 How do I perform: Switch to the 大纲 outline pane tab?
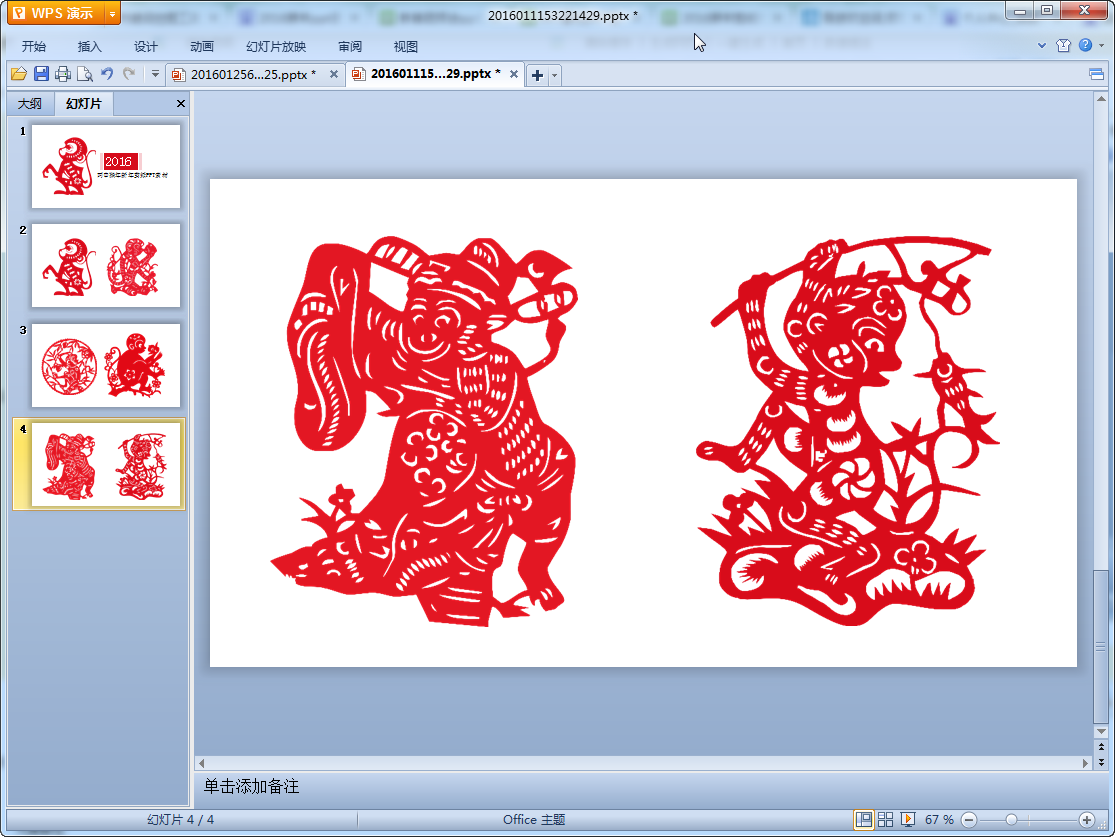(30, 104)
